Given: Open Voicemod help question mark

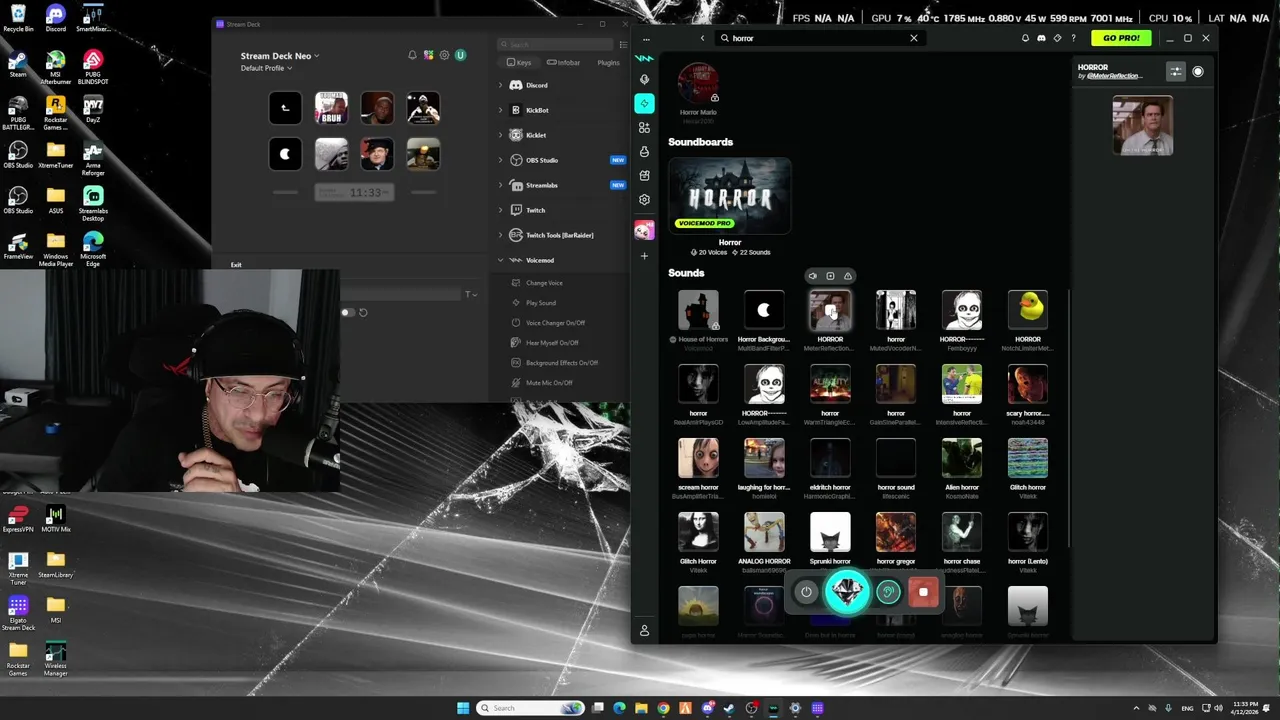Looking at the screenshot, I should [1074, 38].
